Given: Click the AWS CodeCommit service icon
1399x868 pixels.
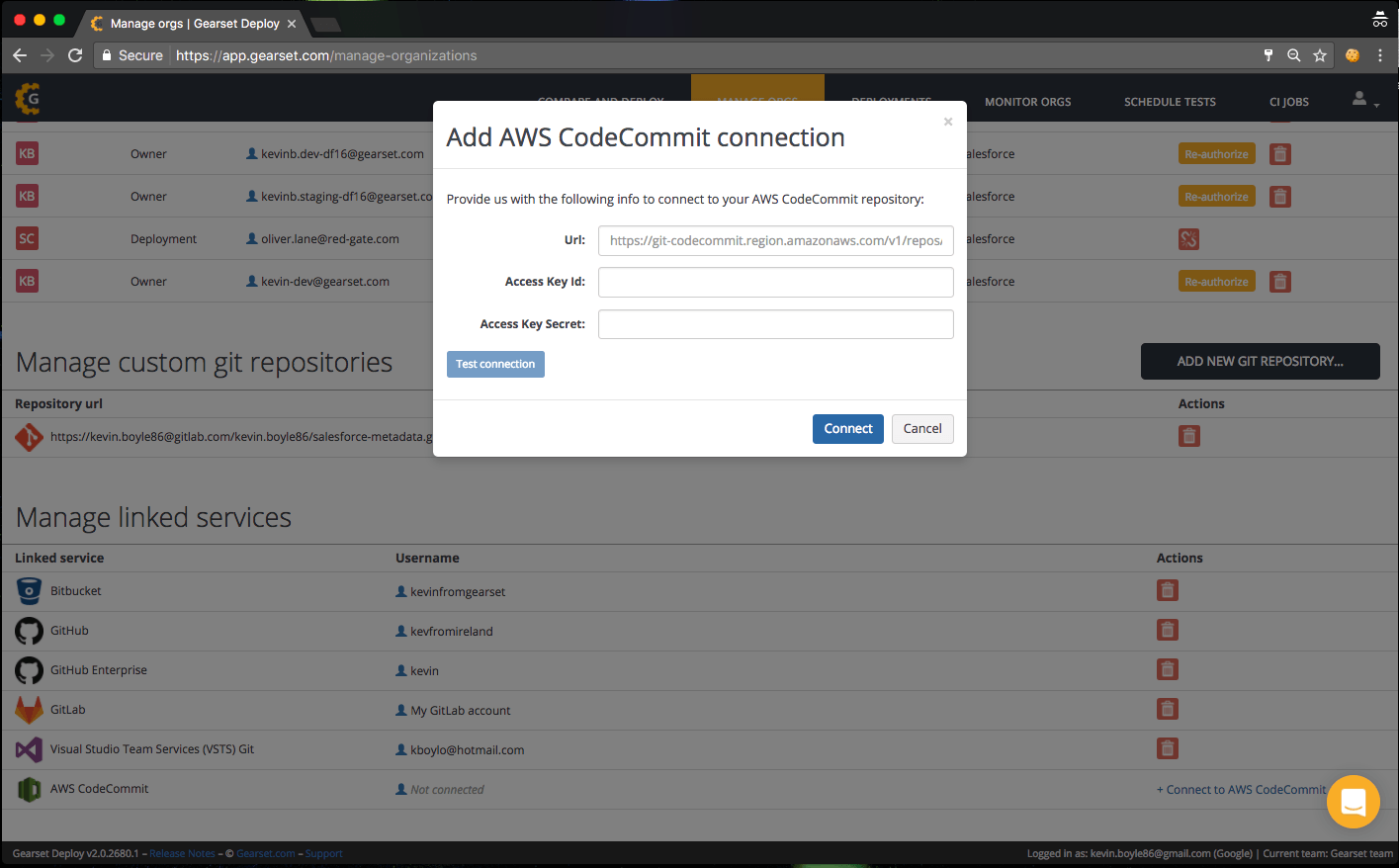Looking at the screenshot, I should click(x=29, y=789).
